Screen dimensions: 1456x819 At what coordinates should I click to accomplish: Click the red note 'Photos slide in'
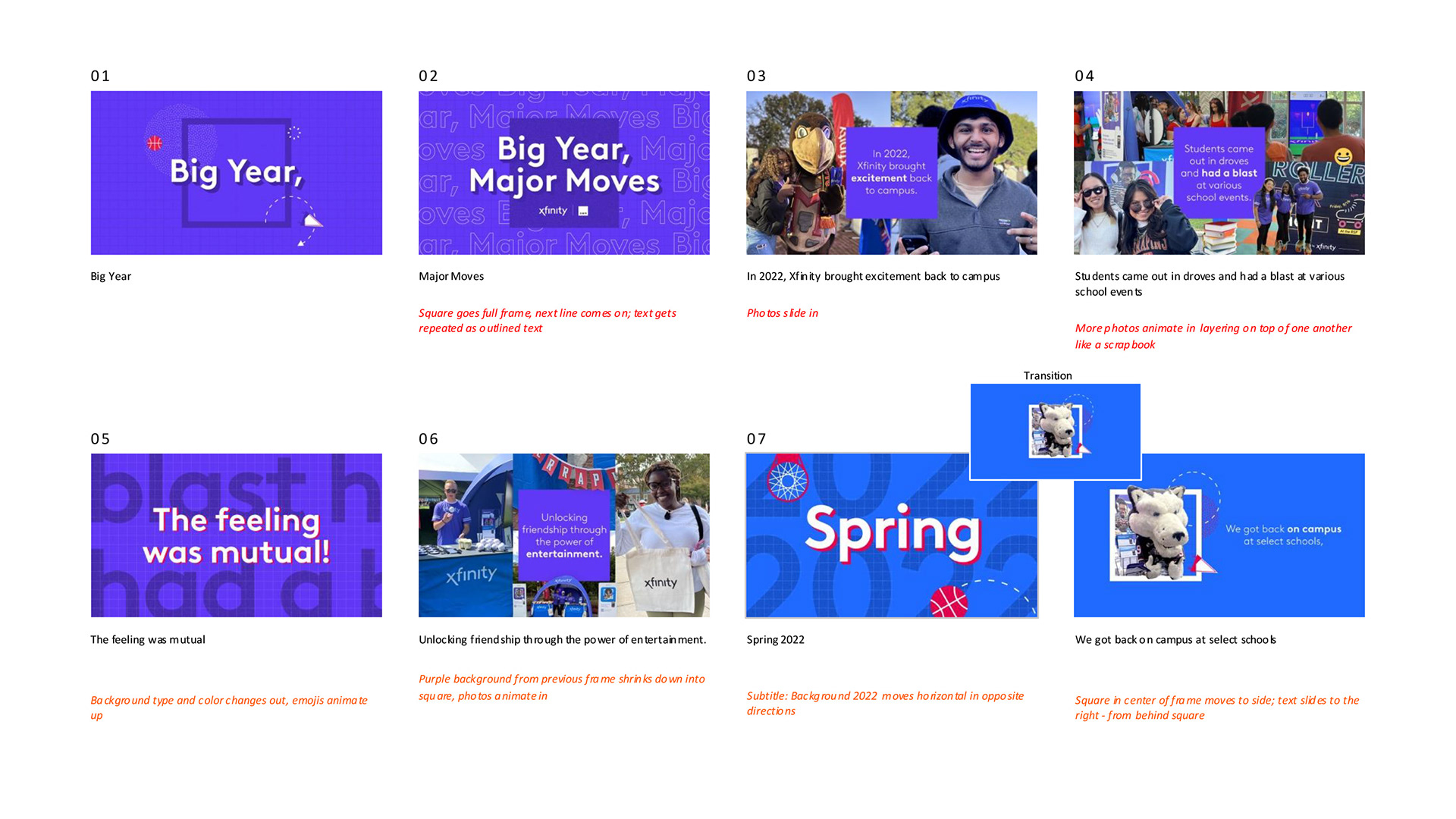782,312
